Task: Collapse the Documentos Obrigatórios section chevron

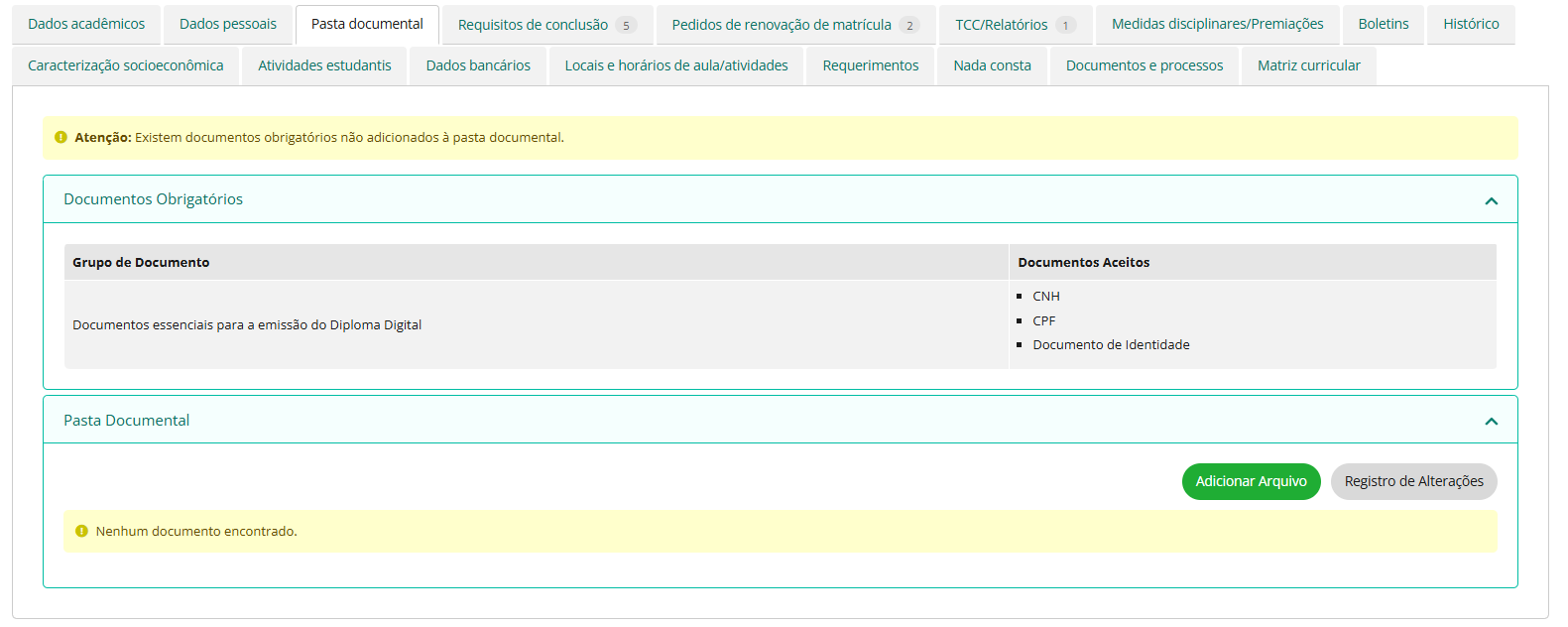Action: [1491, 200]
